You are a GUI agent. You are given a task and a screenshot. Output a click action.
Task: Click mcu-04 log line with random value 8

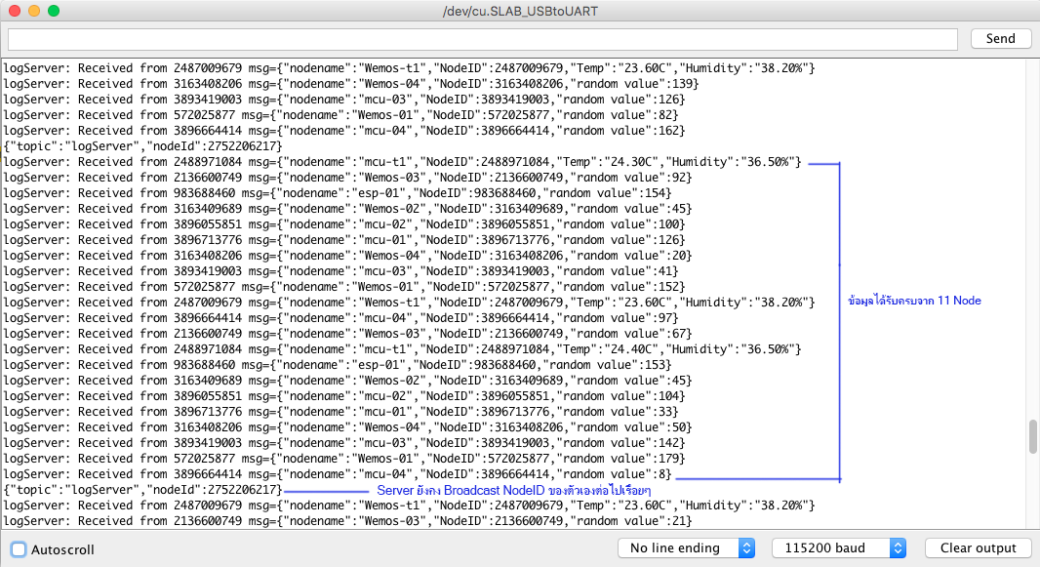click(x=336, y=474)
